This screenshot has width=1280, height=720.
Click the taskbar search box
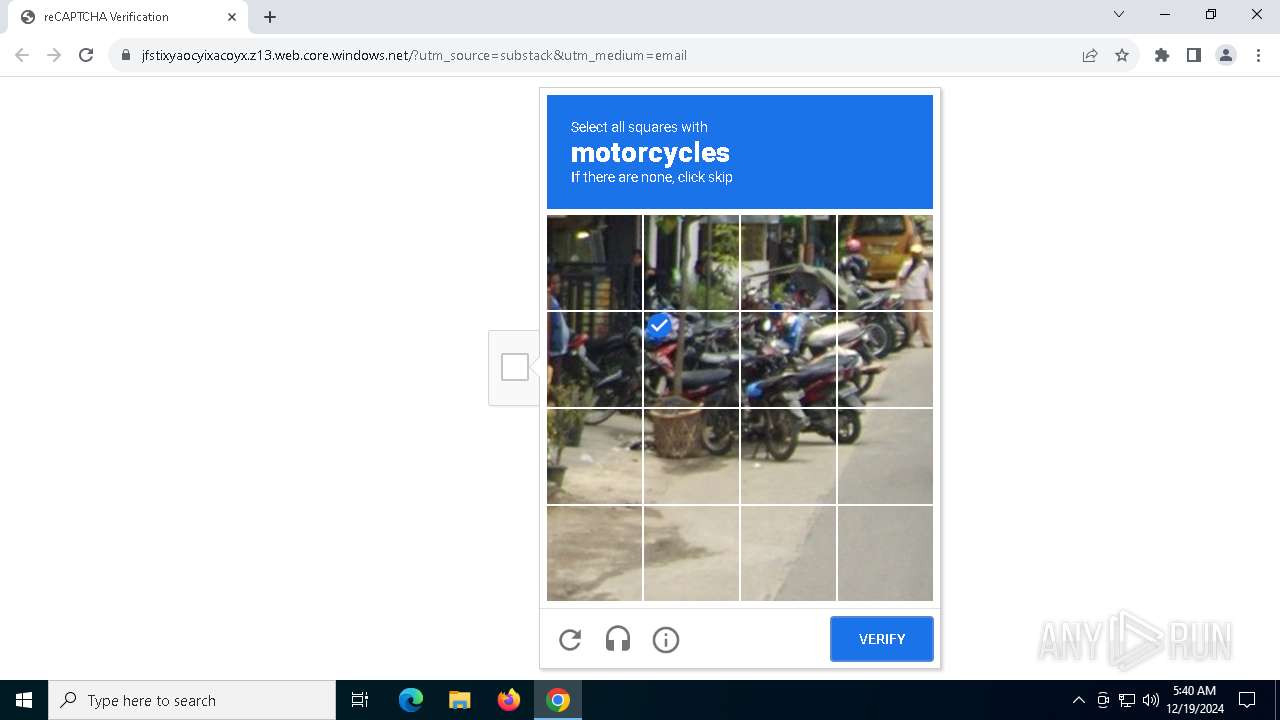(x=192, y=700)
